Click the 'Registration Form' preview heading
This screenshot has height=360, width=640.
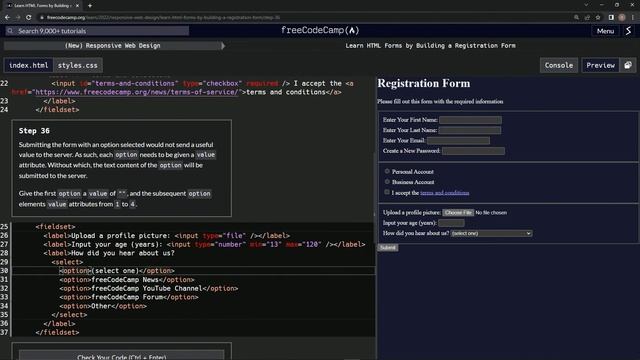tap(424, 83)
